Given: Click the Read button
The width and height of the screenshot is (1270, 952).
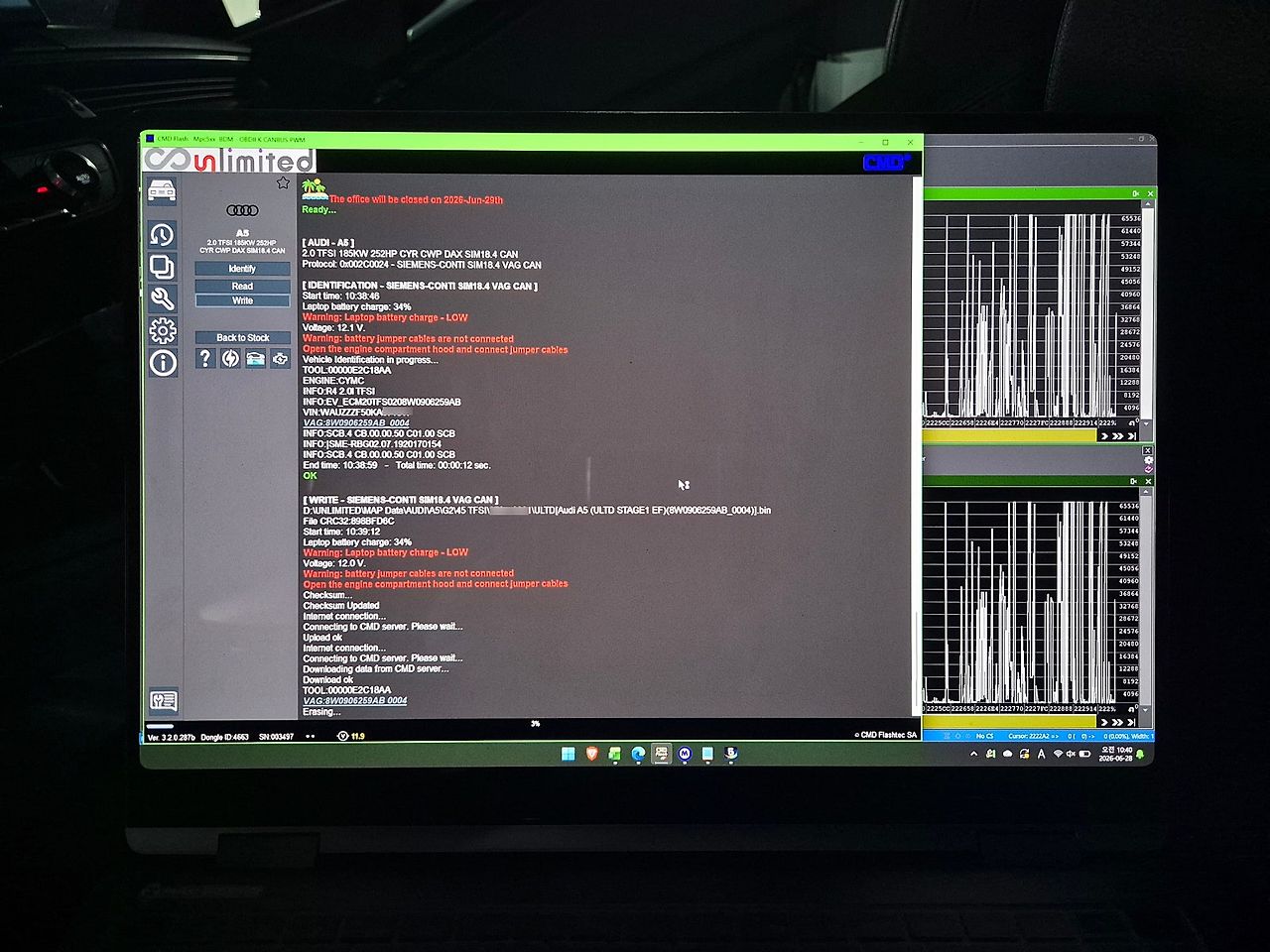Looking at the screenshot, I should point(242,286).
